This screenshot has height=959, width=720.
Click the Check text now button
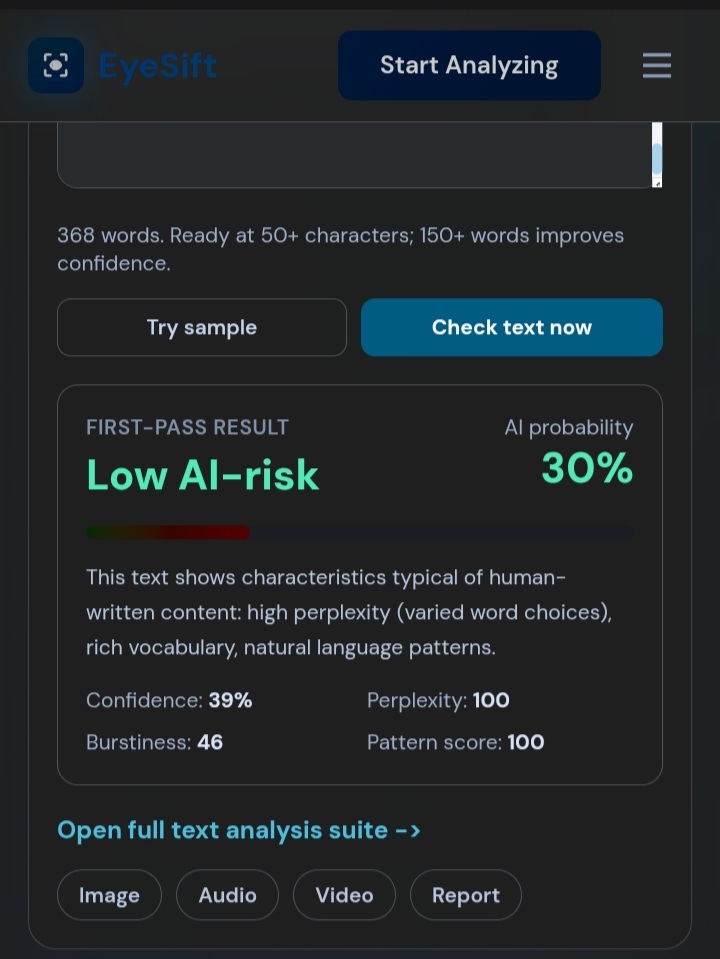[512, 327]
